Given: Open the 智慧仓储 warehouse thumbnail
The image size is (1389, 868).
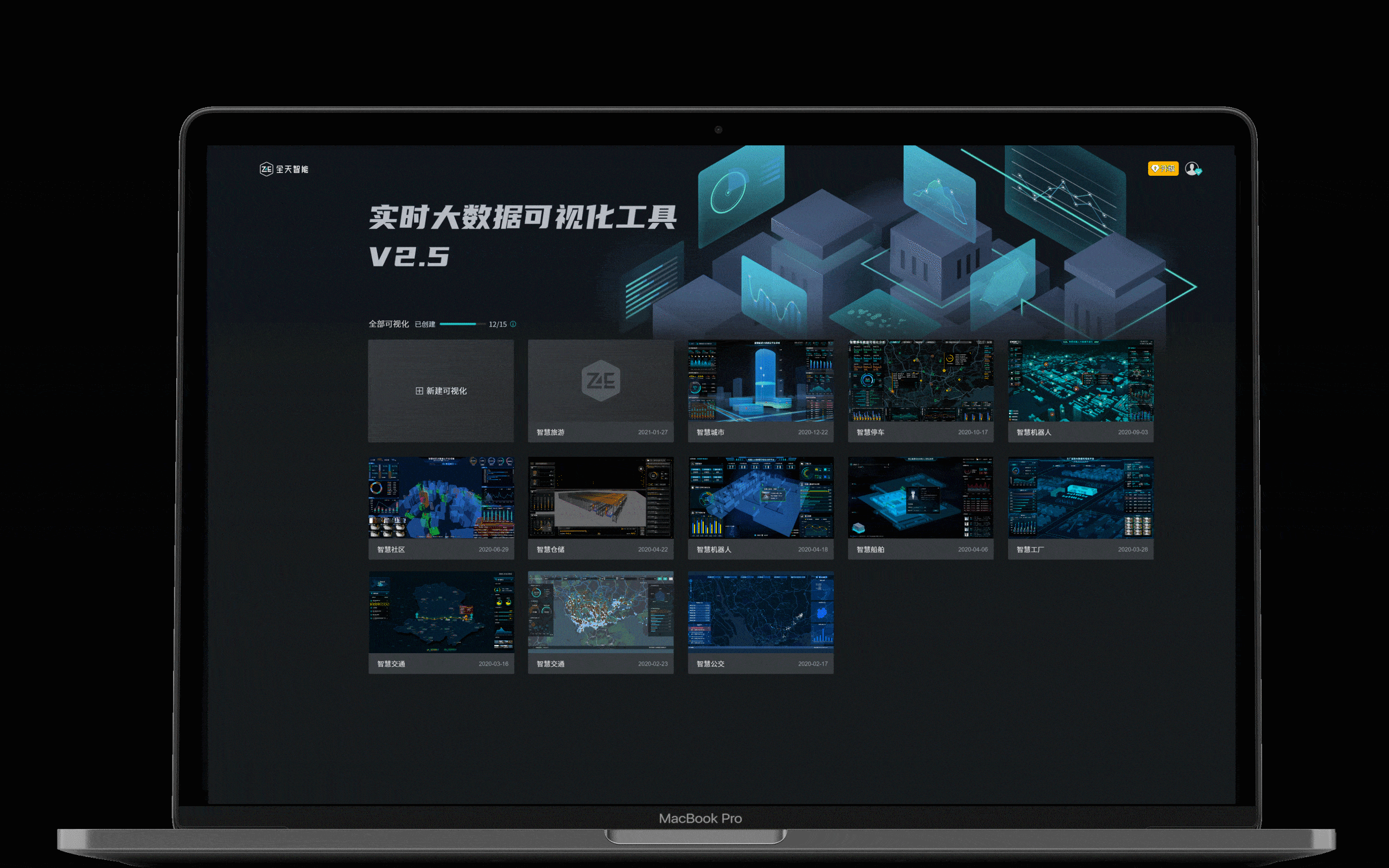Looking at the screenshot, I should pyautogui.click(x=601, y=497).
